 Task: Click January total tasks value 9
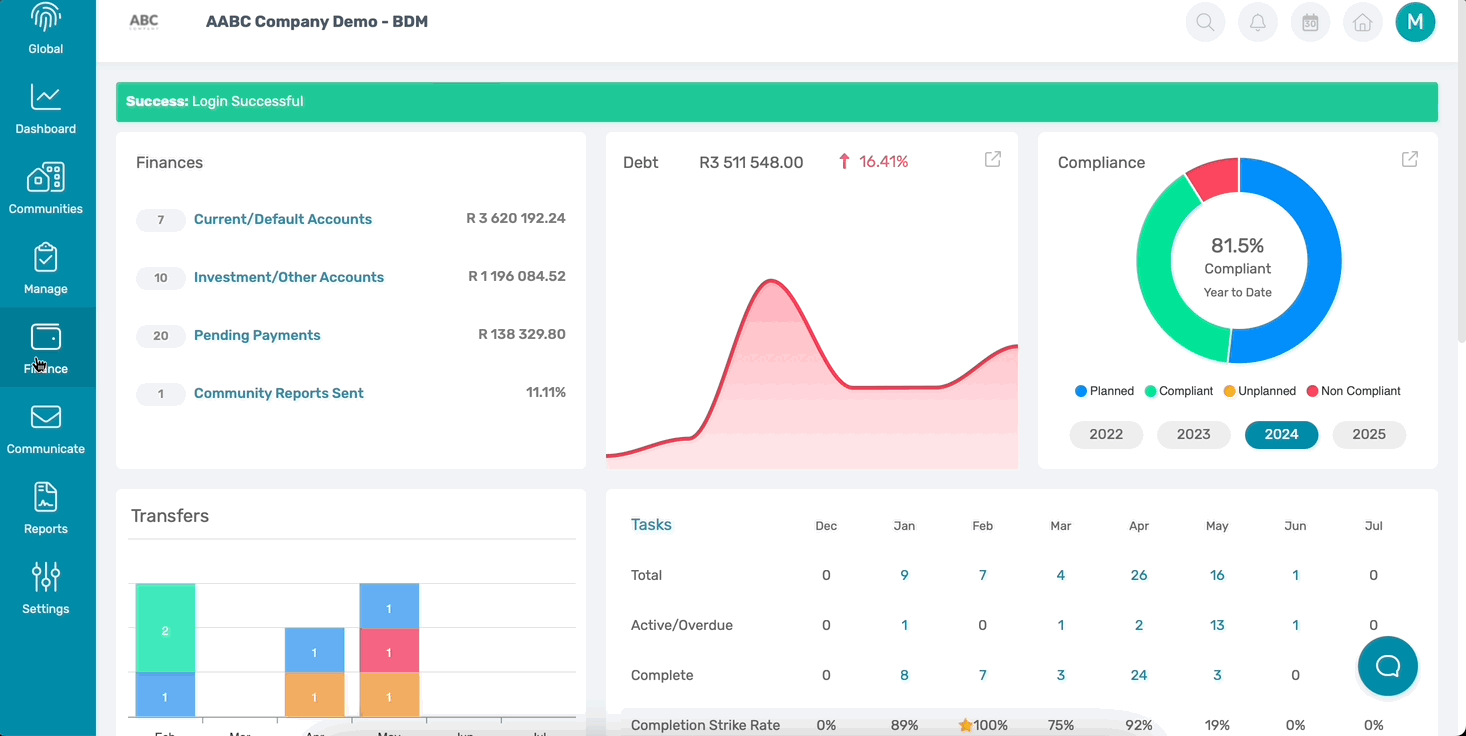(904, 575)
